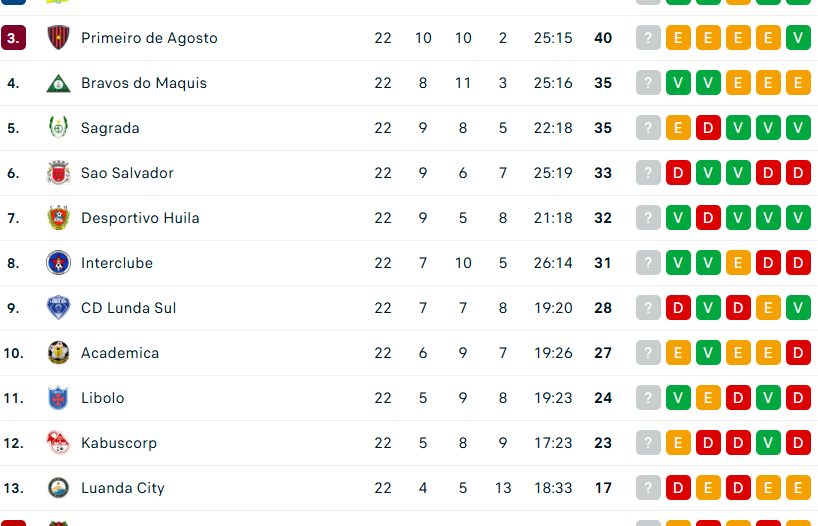Open the Academica team page link

click(x=120, y=353)
